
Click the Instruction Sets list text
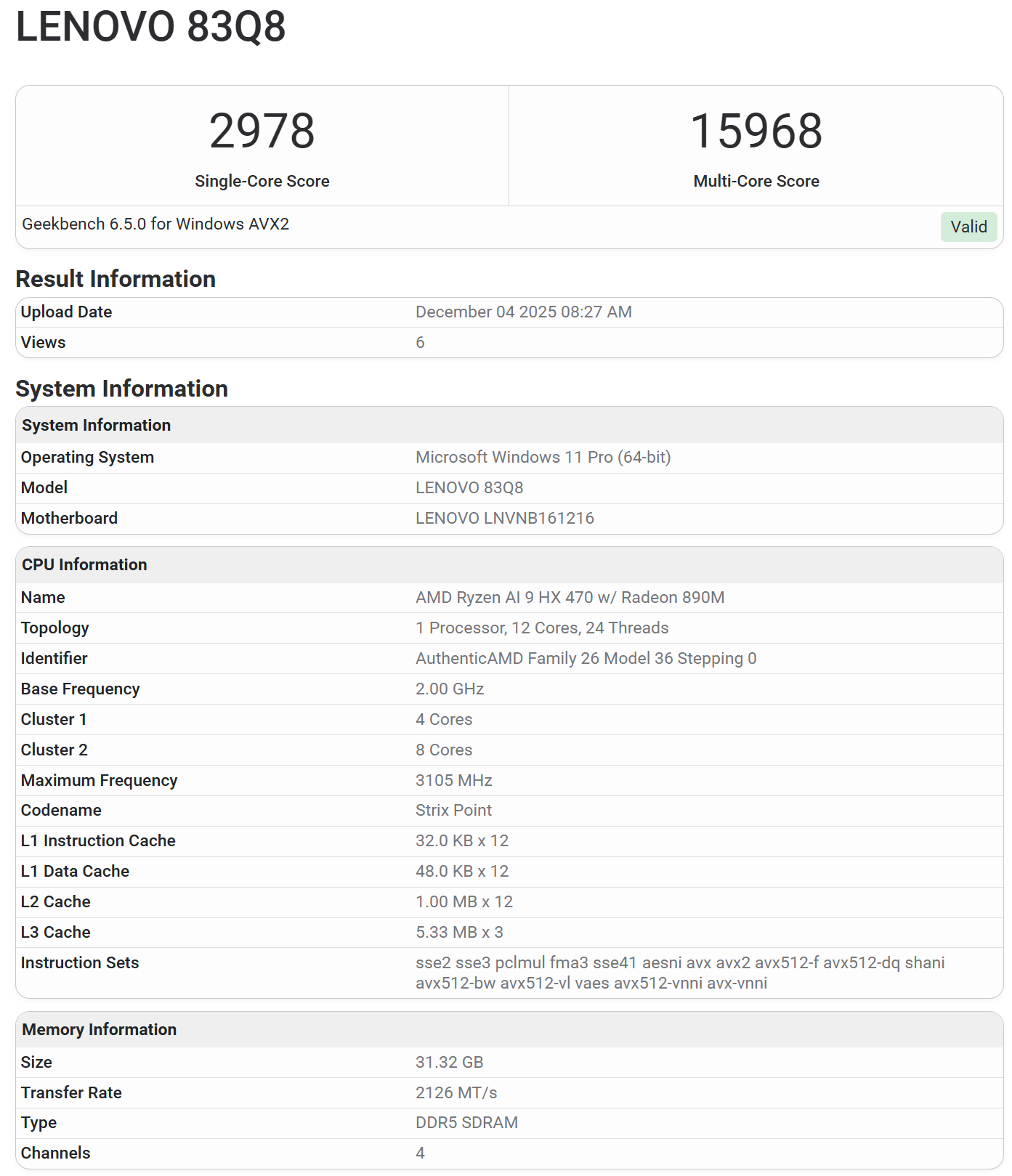(679, 973)
